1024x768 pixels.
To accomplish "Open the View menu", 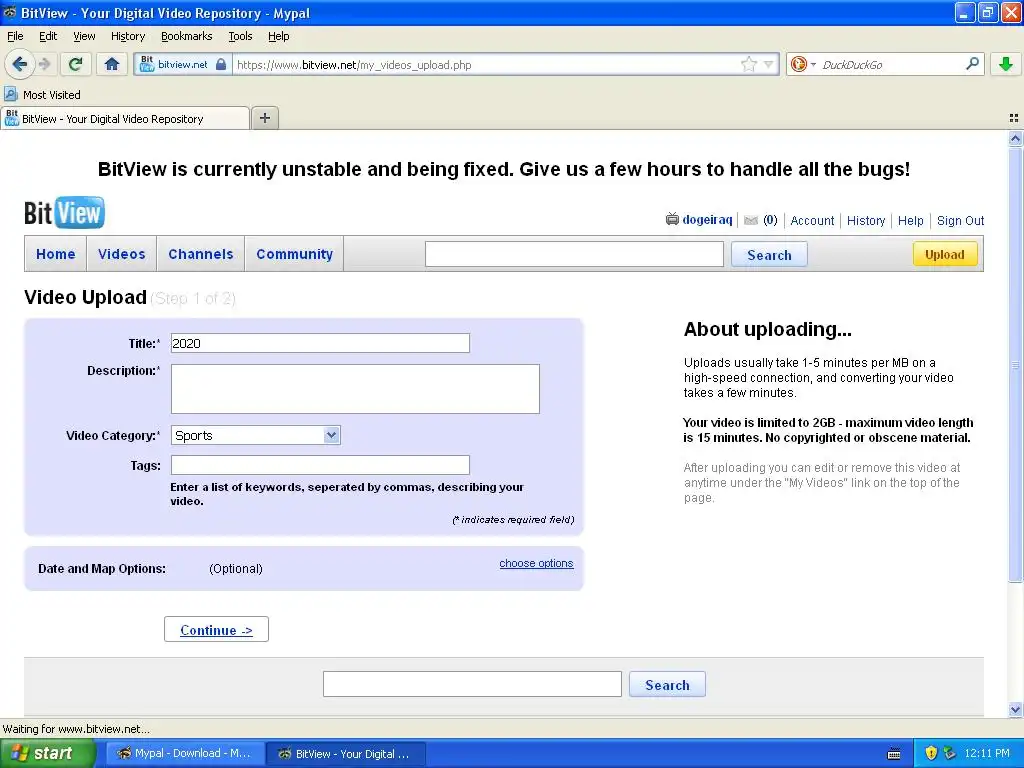I will click(x=84, y=36).
